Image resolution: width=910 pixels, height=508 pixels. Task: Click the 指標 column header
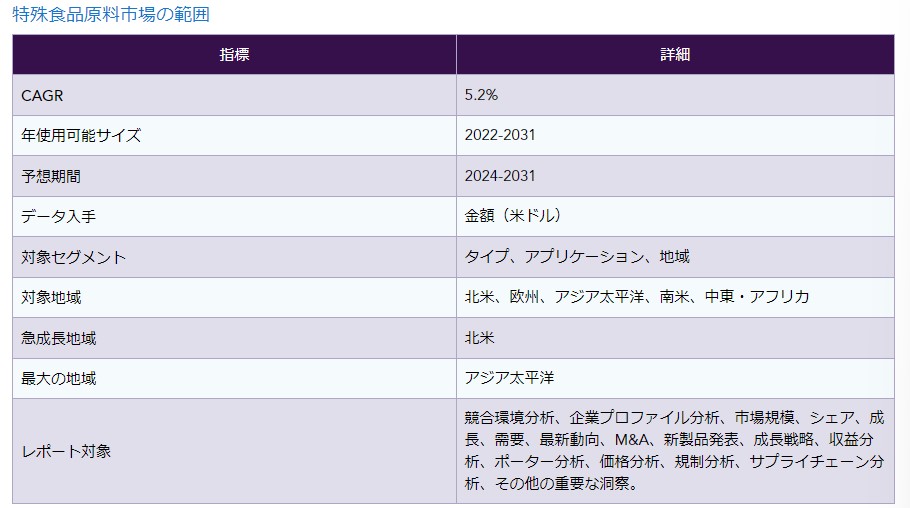(234, 54)
